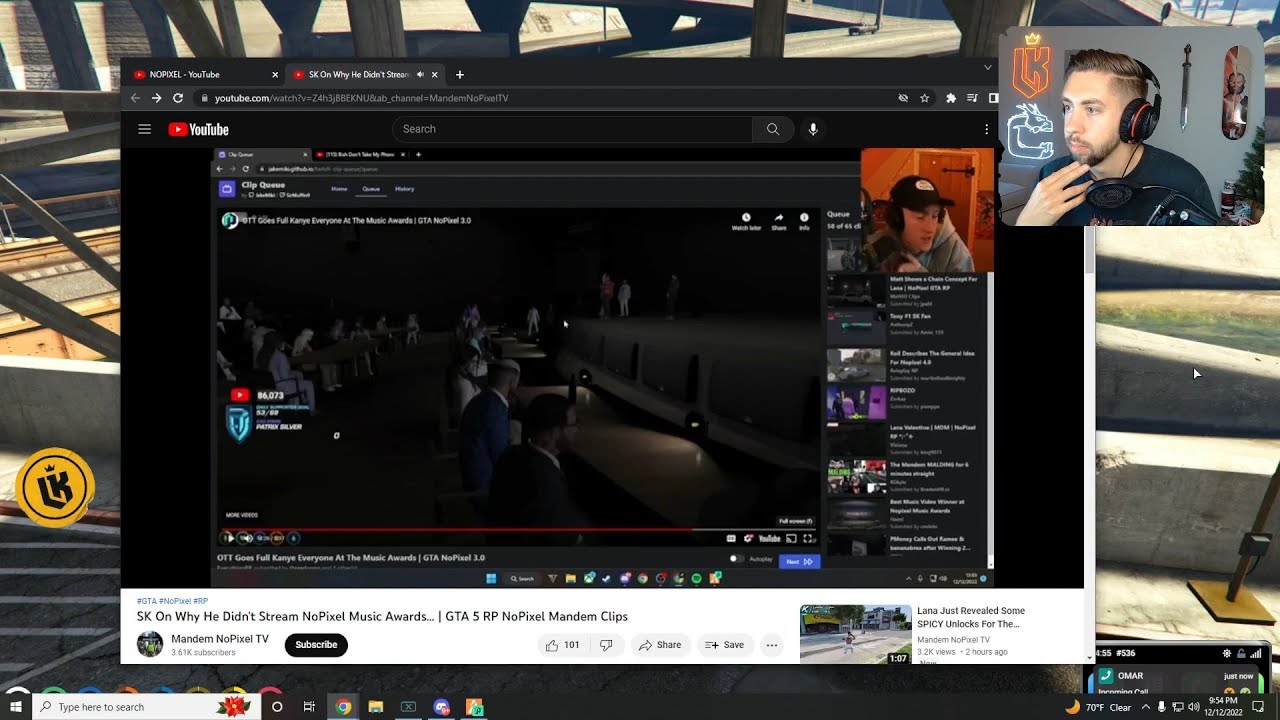Close the NOPIXEL - YouTube tab
The image size is (1280, 720).
275,74
